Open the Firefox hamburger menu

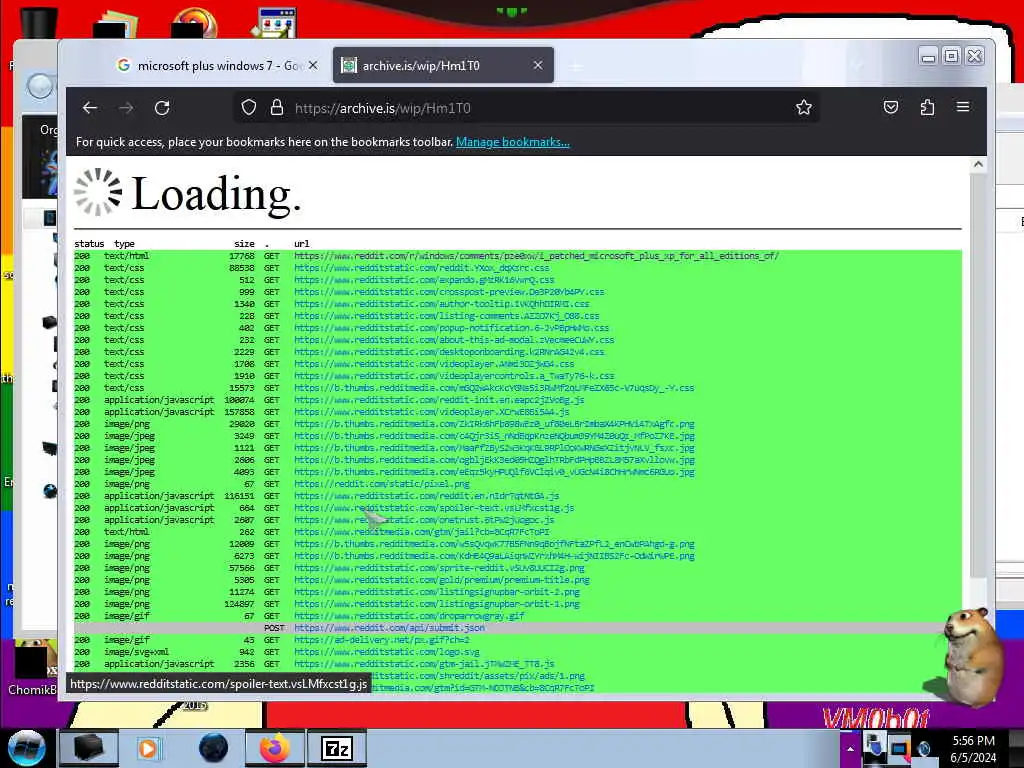point(963,107)
